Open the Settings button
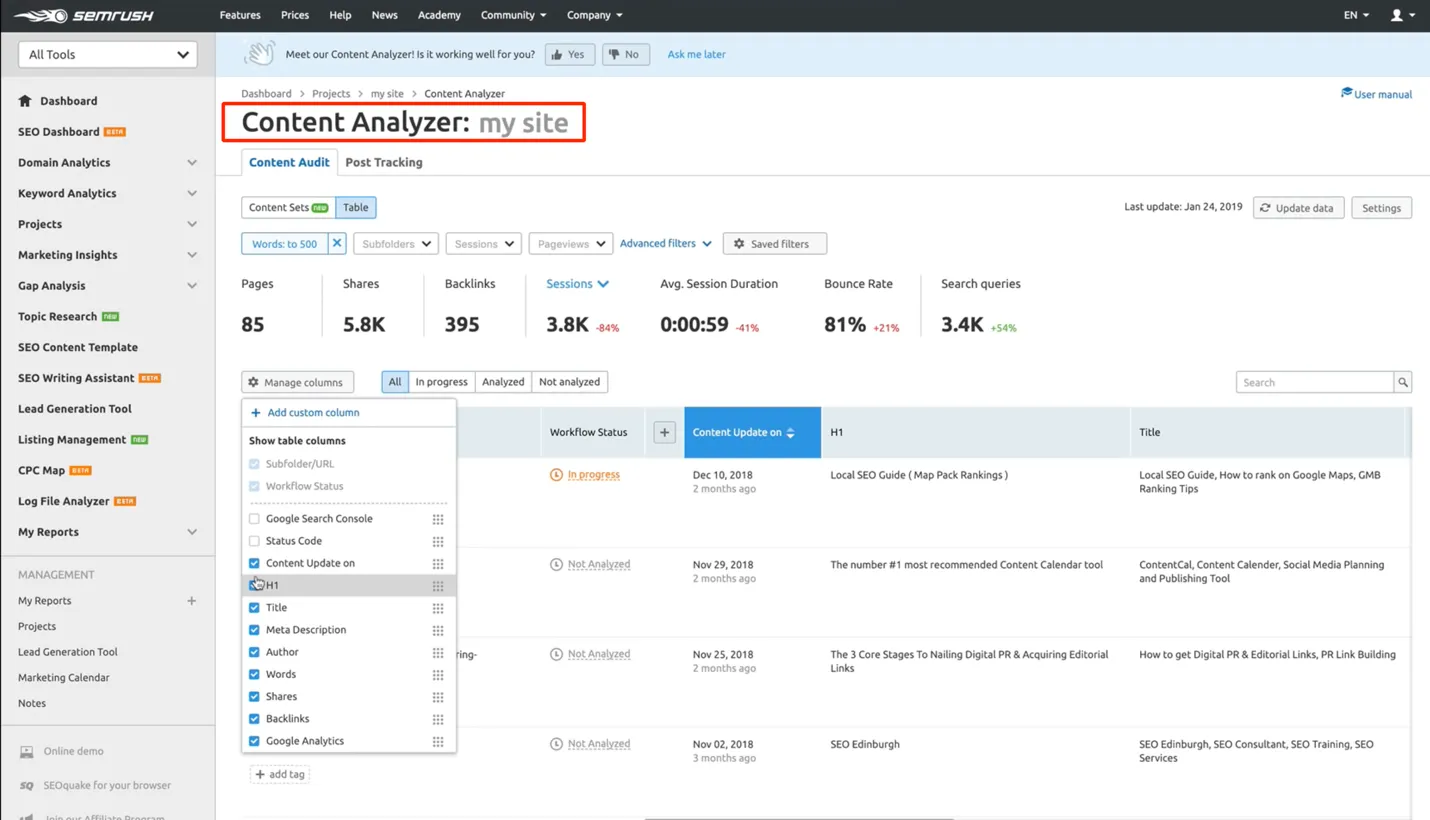This screenshot has width=1430, height=820. coord(1381,208)
